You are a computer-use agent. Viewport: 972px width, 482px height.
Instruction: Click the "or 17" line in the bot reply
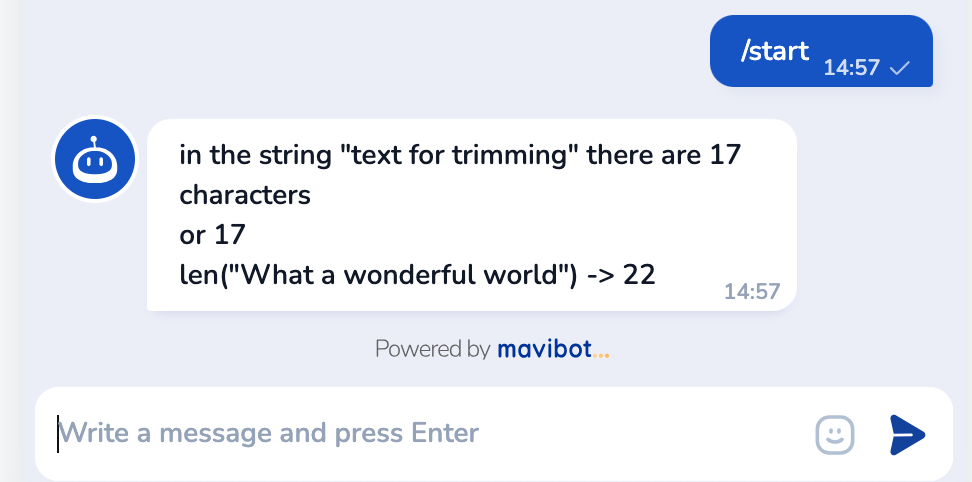(212, 235)
